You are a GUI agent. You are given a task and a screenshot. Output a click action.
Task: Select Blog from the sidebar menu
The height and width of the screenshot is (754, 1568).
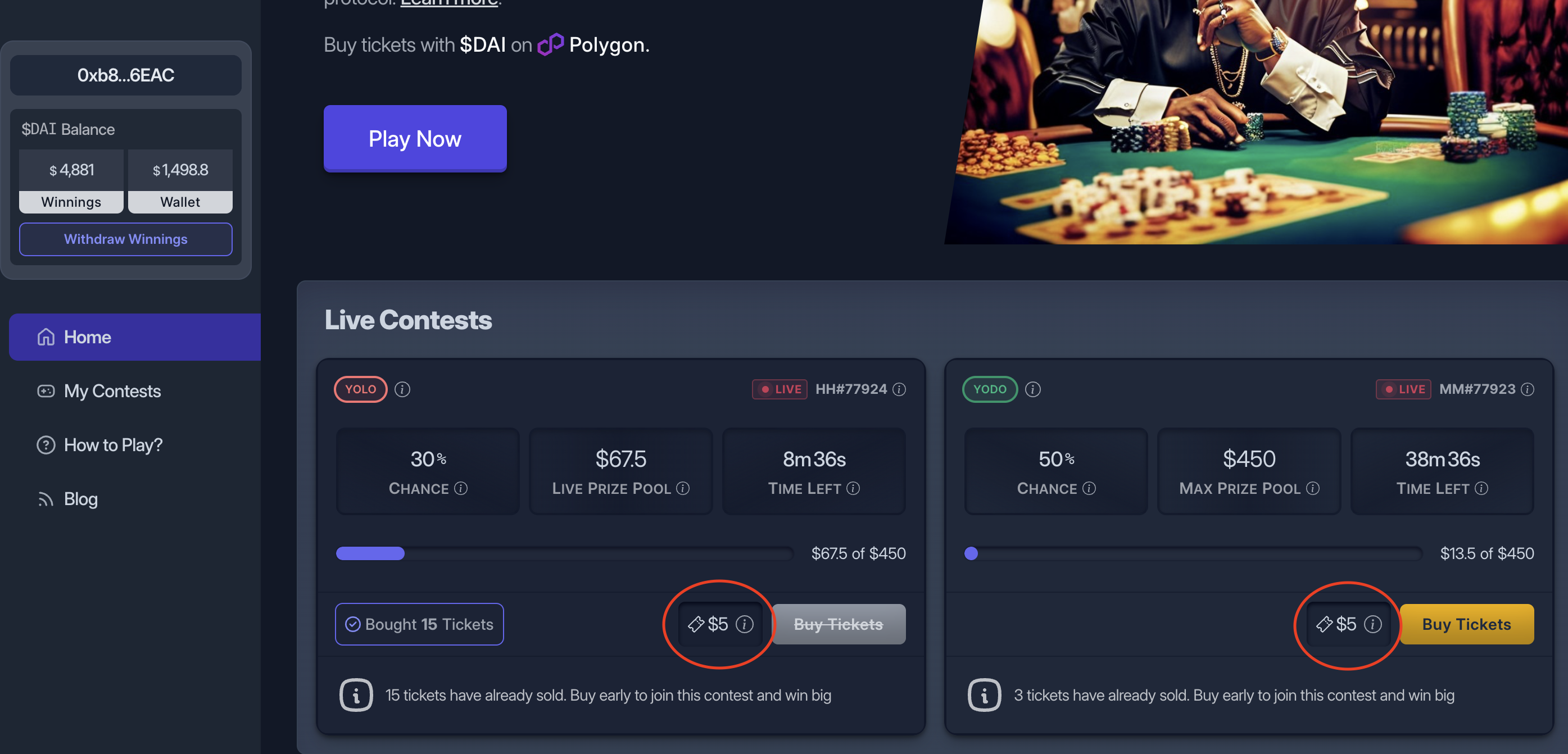(x=80, y=499)
